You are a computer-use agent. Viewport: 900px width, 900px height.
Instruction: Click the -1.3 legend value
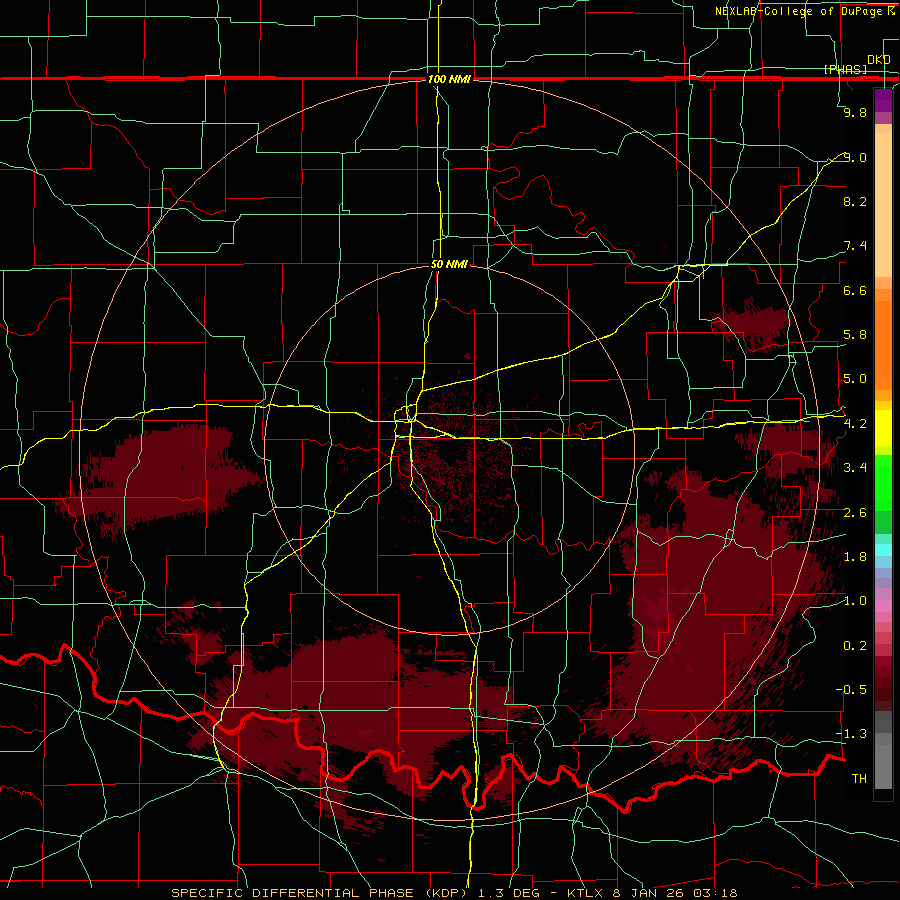pyautogui.click(x=852, y=734)
